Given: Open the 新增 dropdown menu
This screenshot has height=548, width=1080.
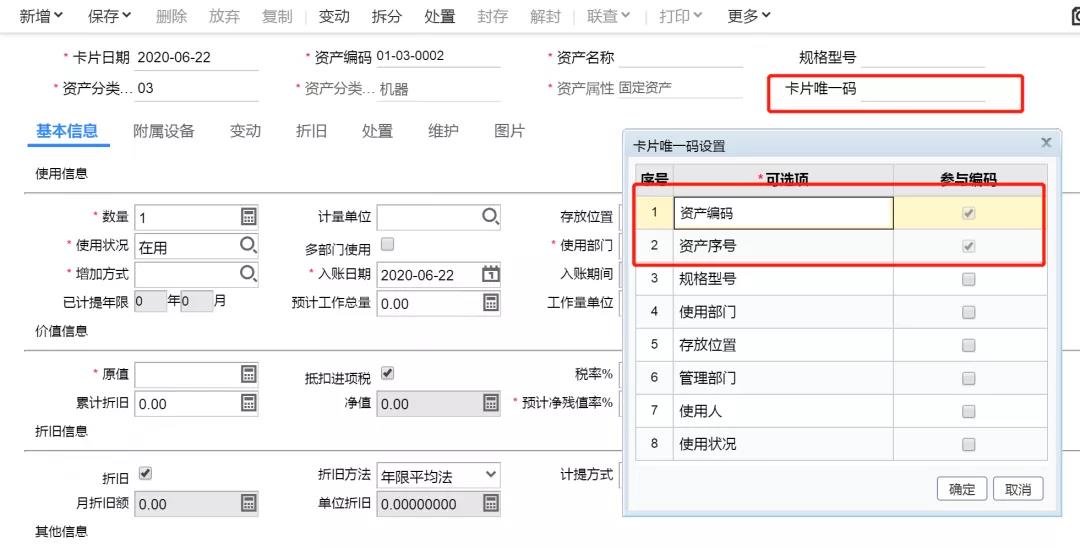Looking at the screenshot, I should pos(41,16).
